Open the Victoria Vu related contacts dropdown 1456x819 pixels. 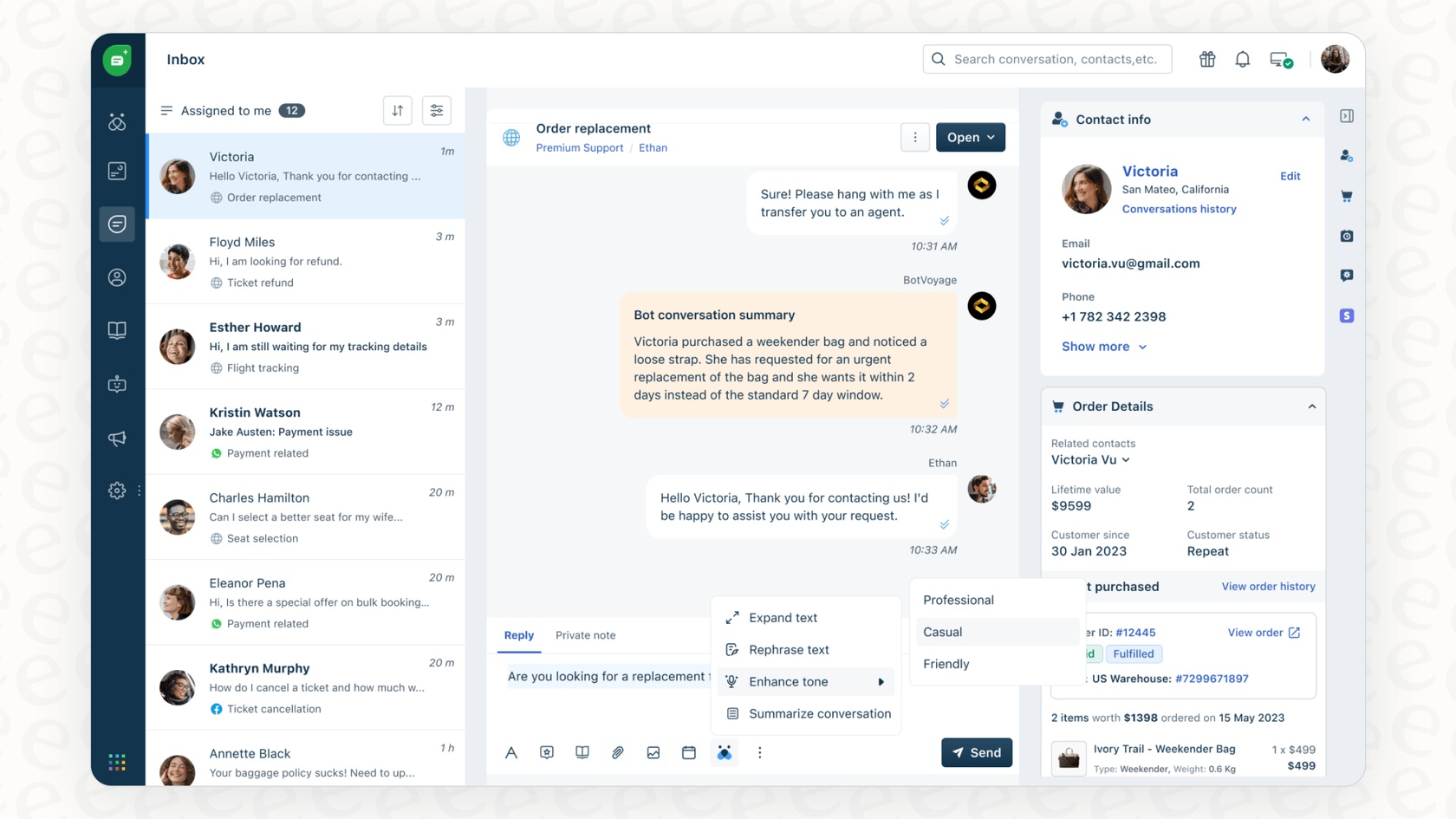point(1090,459)
